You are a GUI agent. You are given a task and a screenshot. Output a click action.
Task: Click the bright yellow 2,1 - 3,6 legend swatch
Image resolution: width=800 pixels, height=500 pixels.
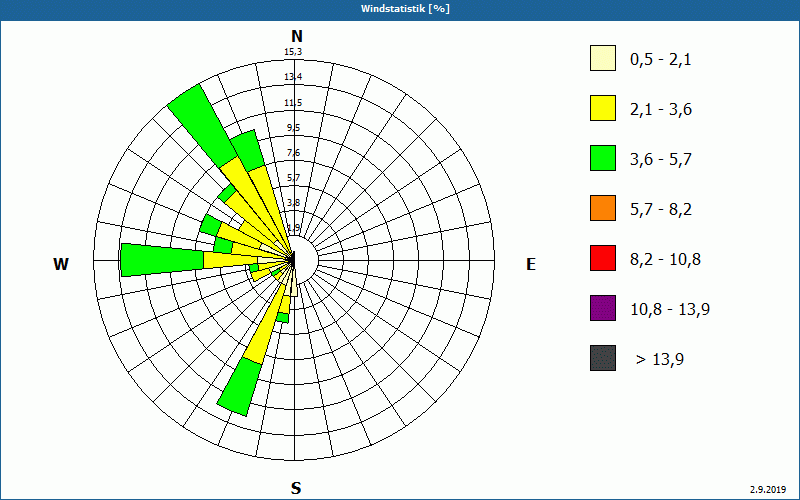603,108
